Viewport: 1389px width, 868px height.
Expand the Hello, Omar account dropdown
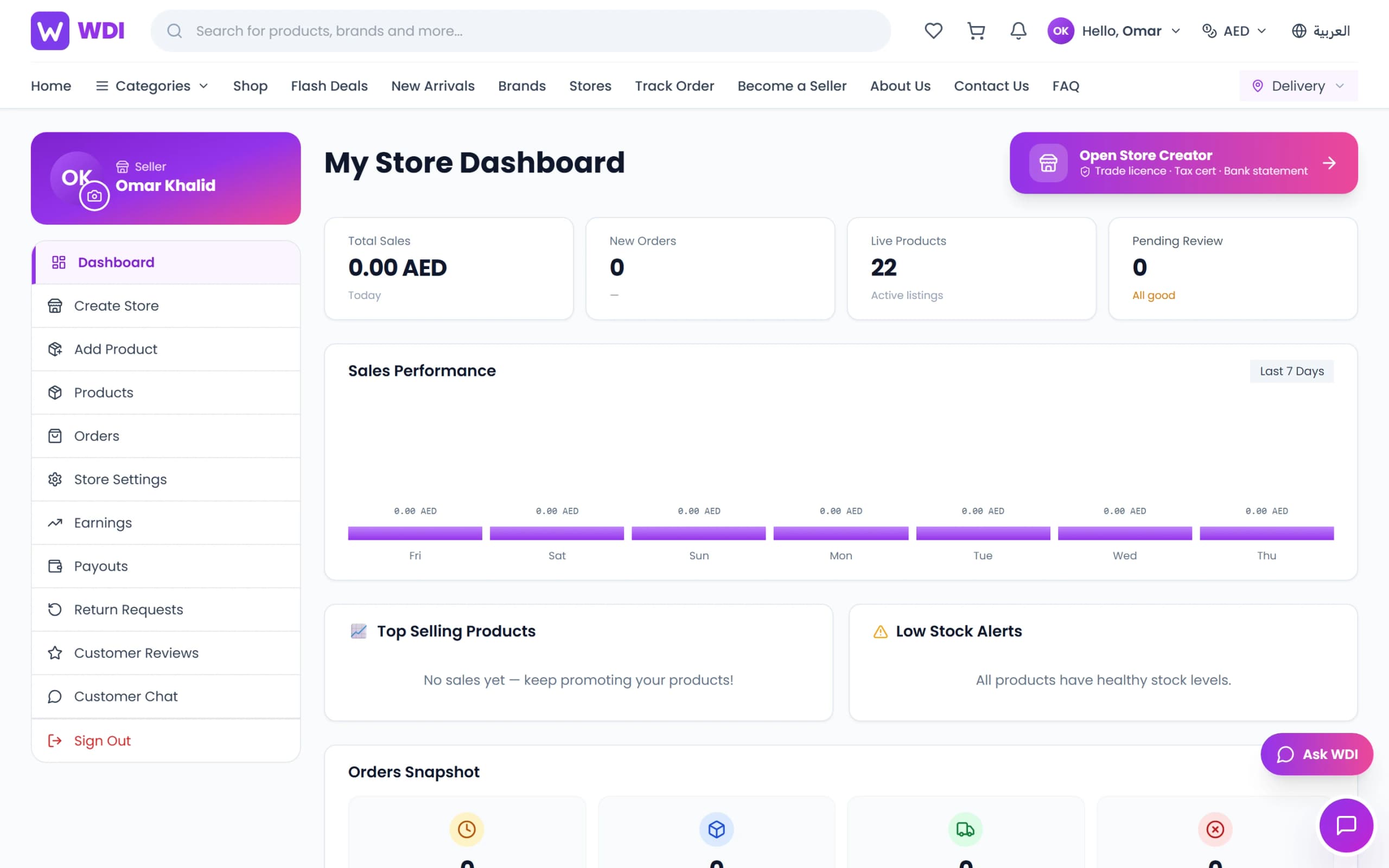point(1114,31)
